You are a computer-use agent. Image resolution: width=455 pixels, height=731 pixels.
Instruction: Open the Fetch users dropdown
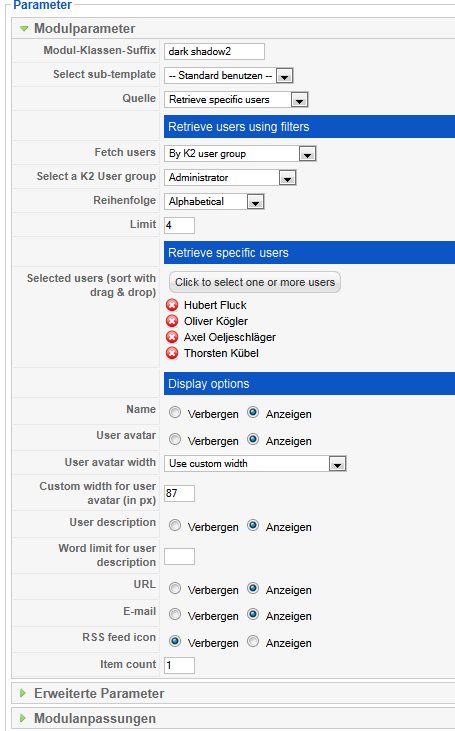240,154
